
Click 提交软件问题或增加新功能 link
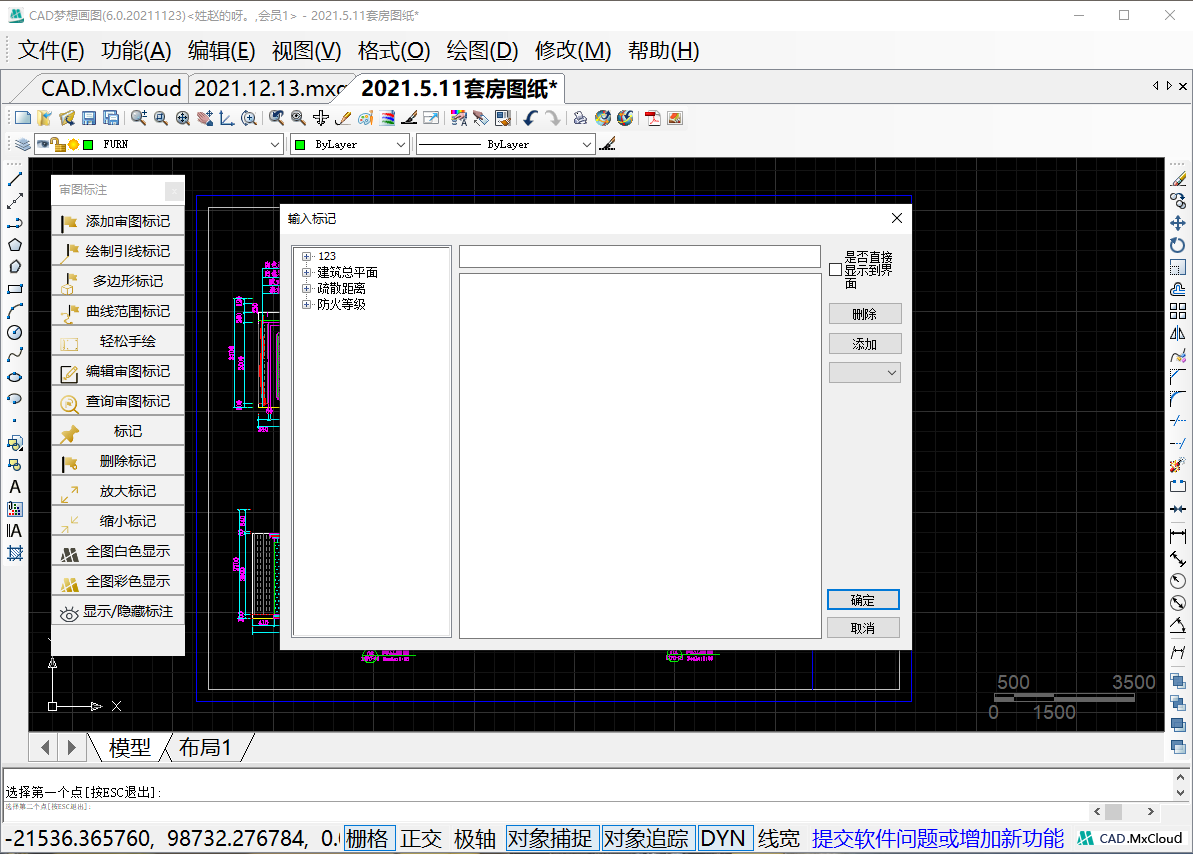pyautogui.click(x=937, y=839)
